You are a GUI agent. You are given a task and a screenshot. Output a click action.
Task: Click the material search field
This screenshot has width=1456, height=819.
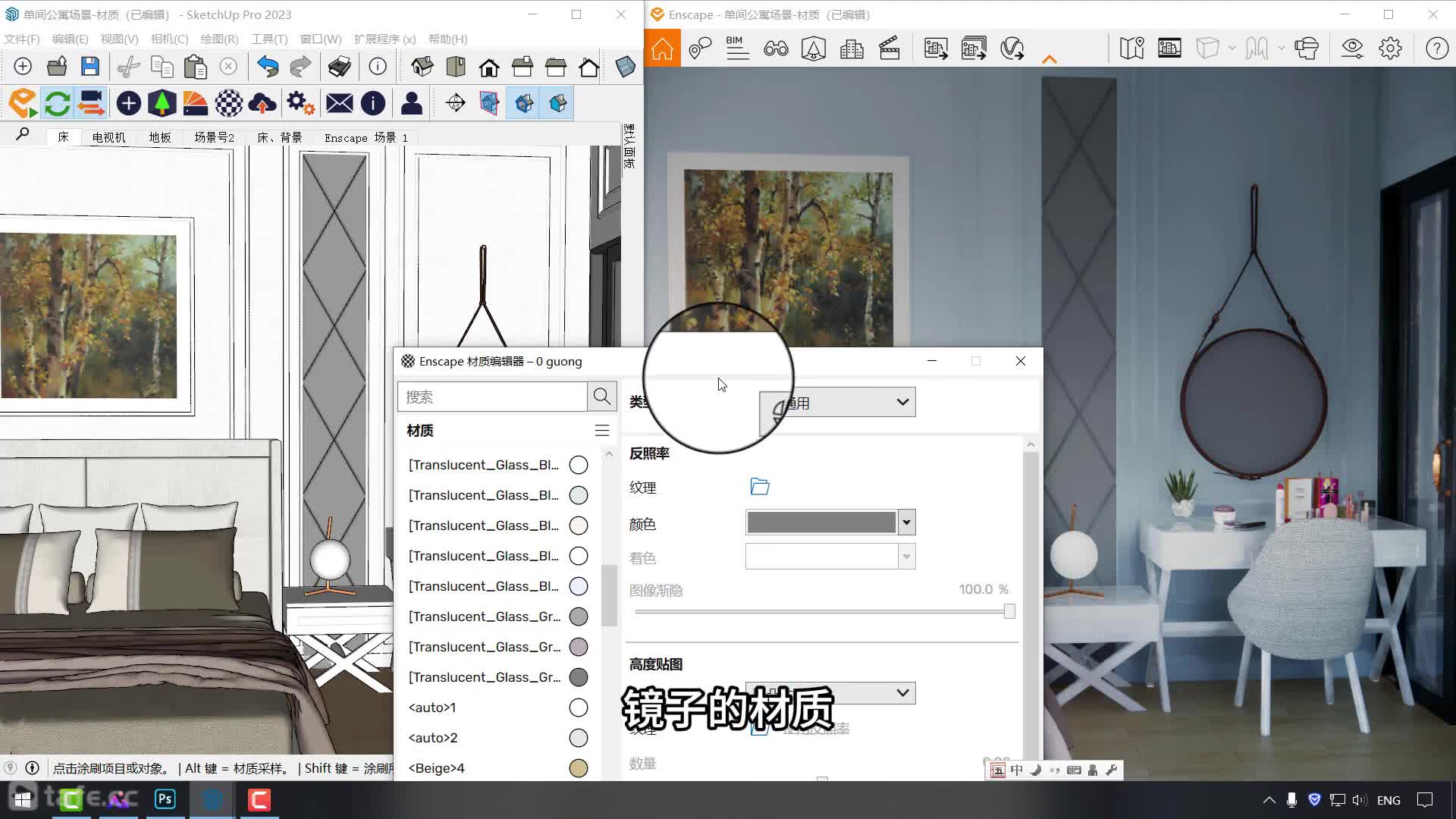pos(492,397)
